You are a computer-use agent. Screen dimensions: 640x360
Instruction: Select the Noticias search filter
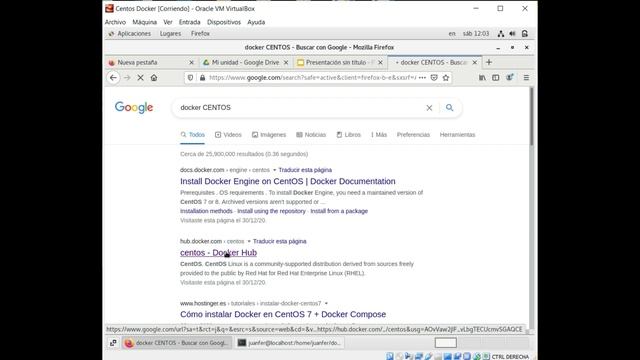point(311,135)
